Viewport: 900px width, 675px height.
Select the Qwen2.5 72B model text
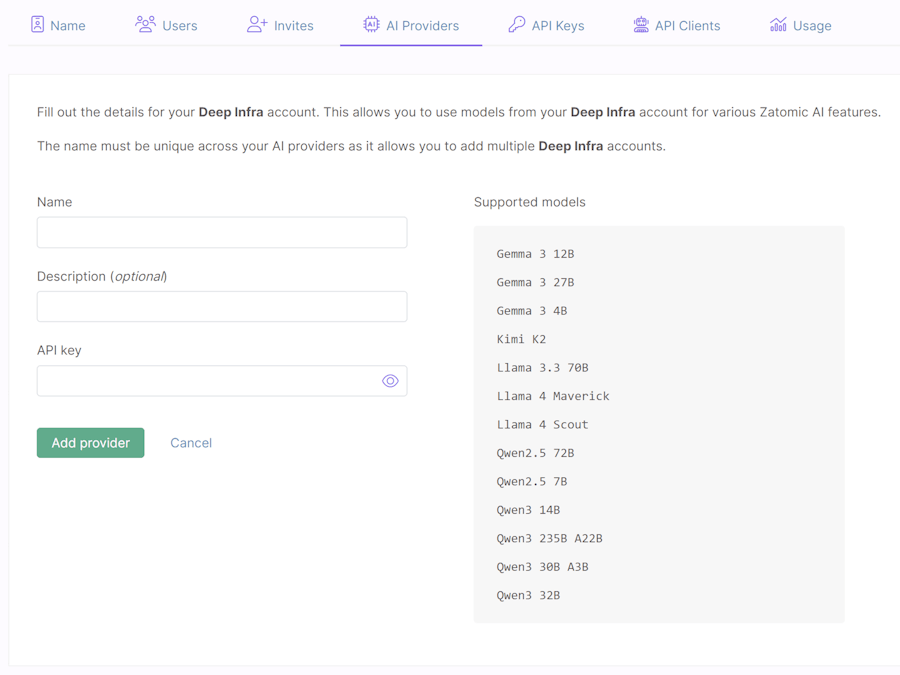(536, 453)
